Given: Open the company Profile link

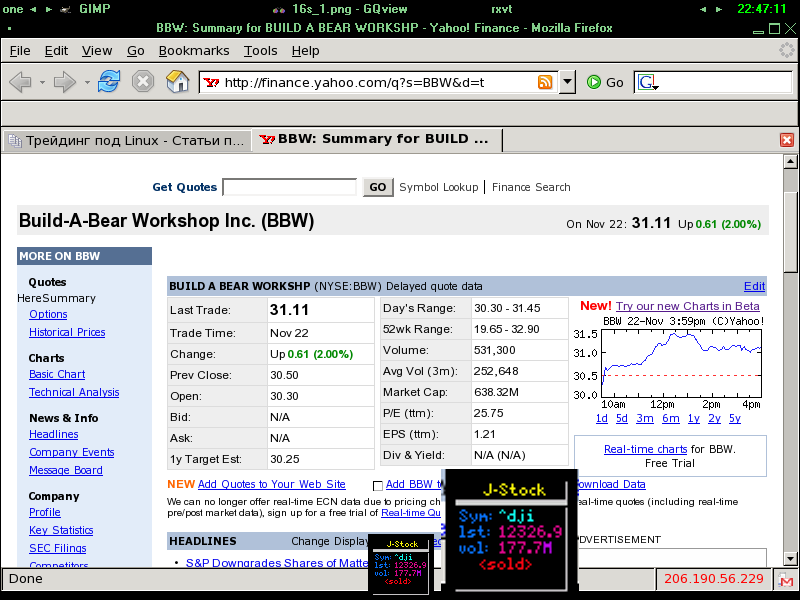Looking at the screenshot, I should pyautogui.click(x=45, y=512).
